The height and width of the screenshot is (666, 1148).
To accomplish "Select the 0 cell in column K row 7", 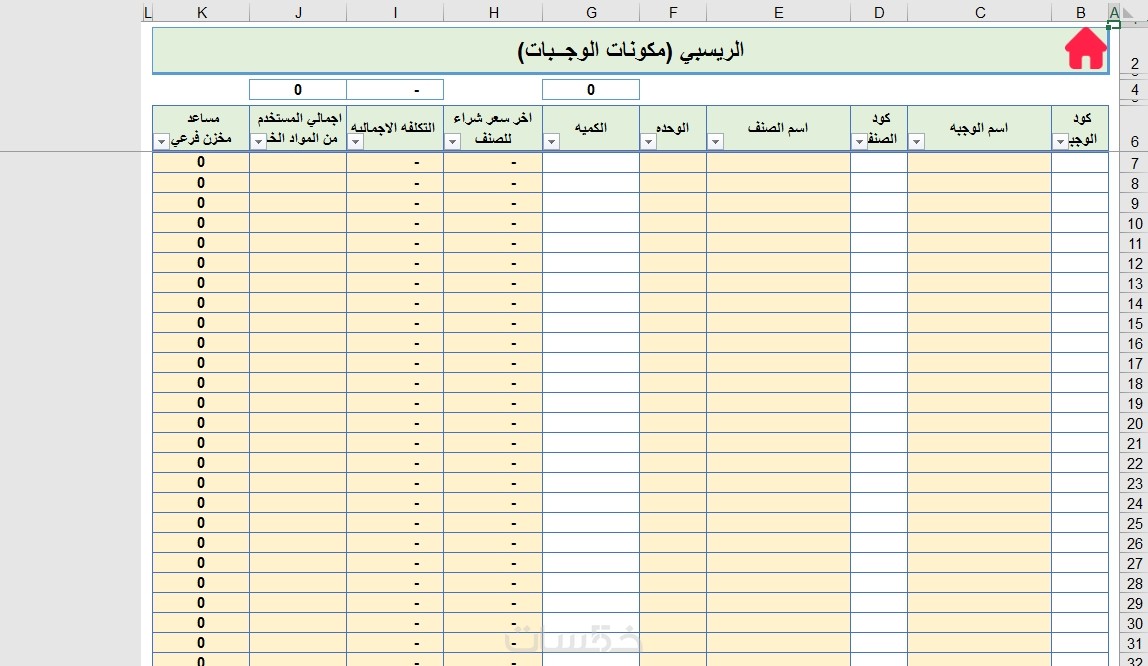I will tap(201, 162).
